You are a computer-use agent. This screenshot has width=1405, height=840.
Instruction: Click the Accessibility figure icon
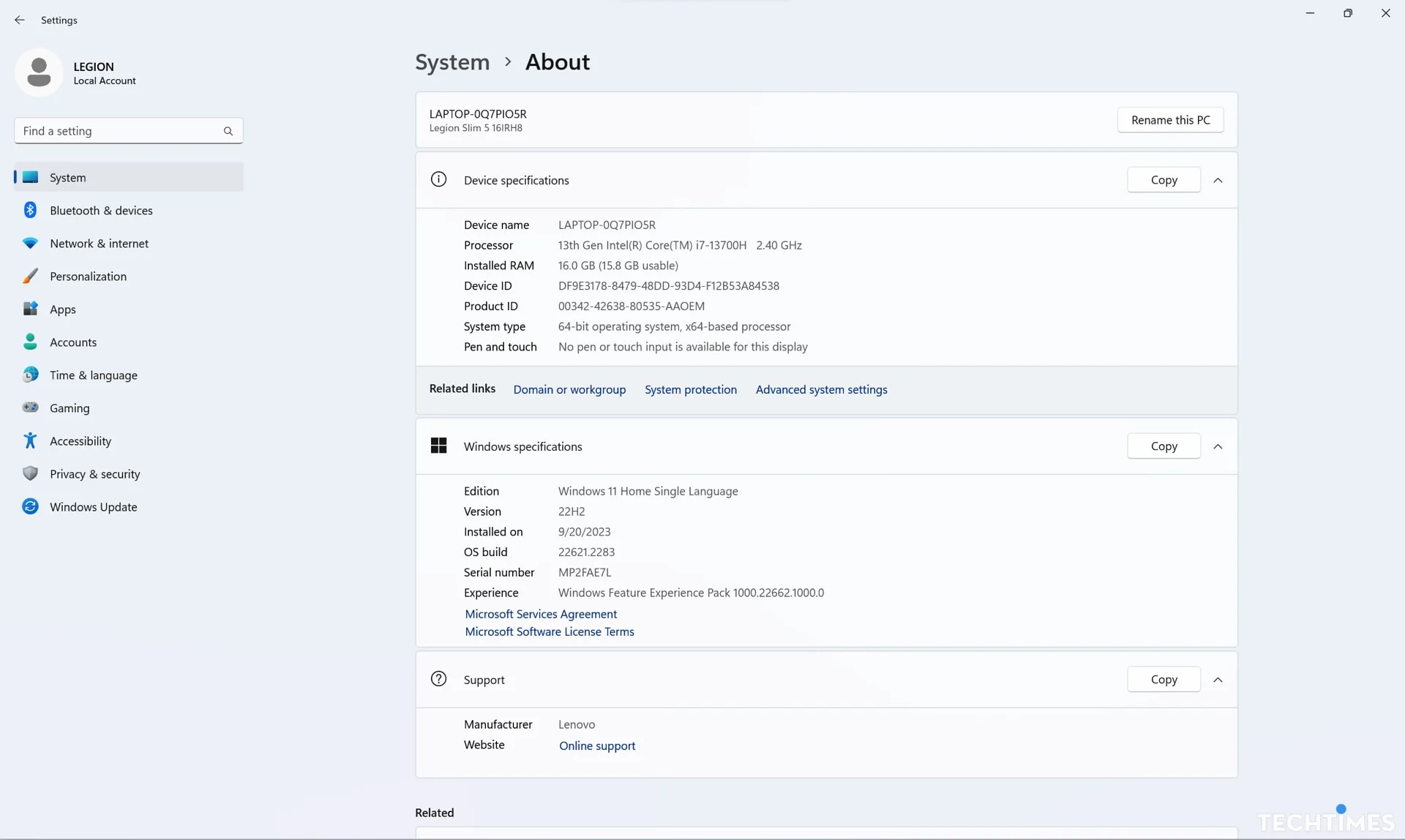30,440
